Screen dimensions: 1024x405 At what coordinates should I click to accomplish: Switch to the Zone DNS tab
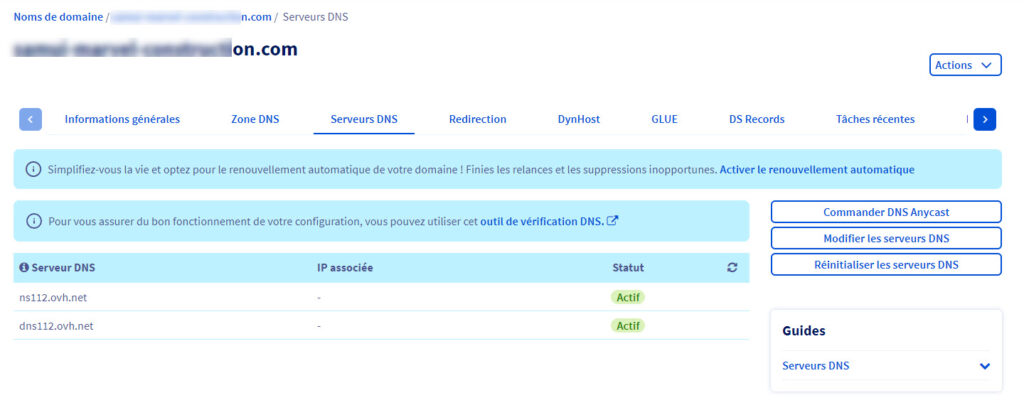point(255,119)
